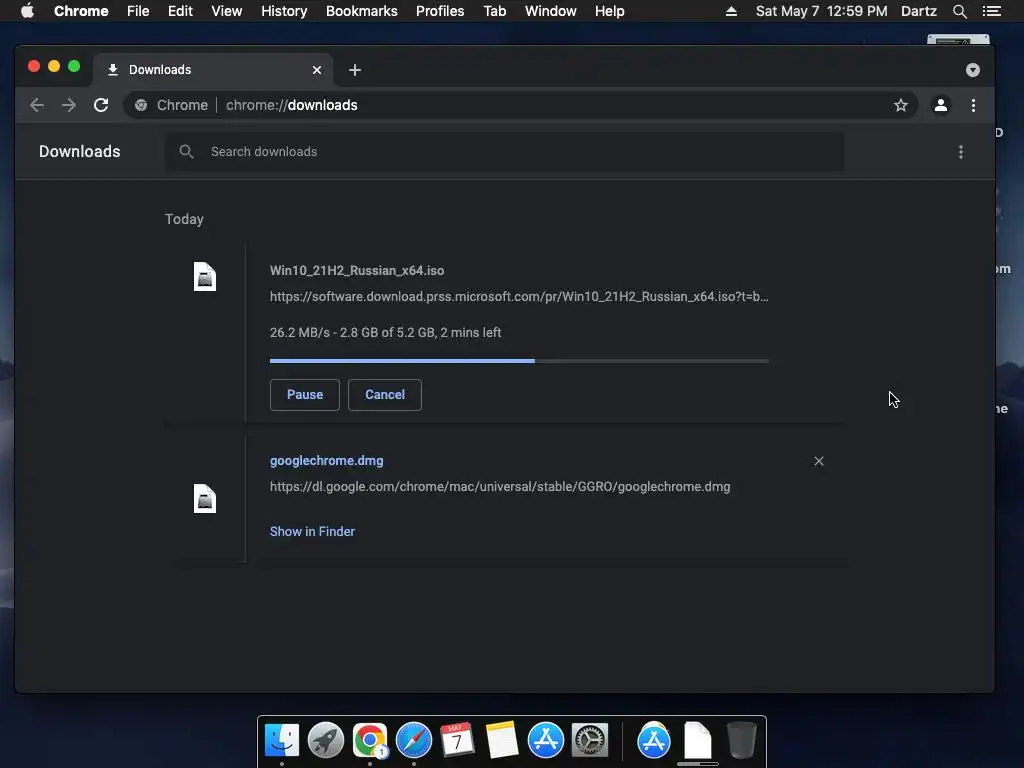Click the dl.google.com download URL

tap(500, 487)
